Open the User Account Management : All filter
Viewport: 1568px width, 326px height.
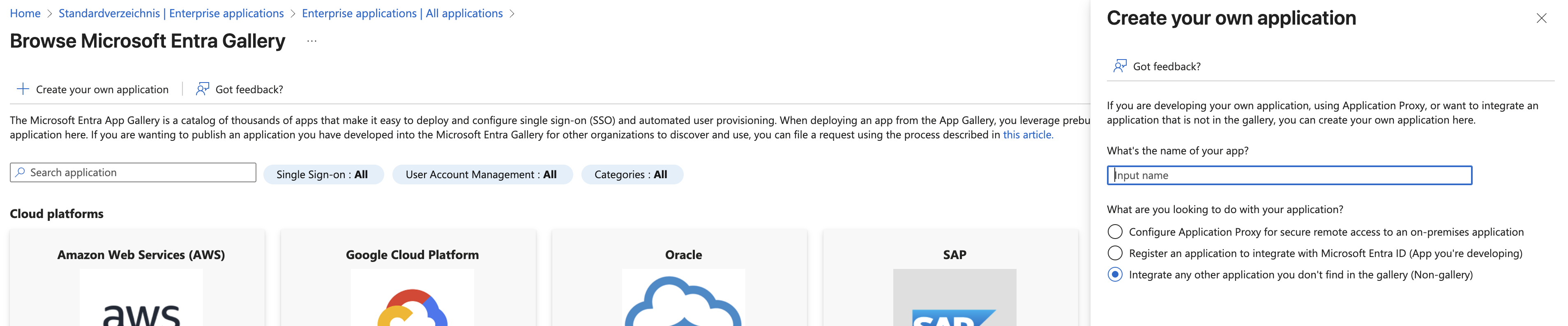pyautogui.click(x=482, y=174)
